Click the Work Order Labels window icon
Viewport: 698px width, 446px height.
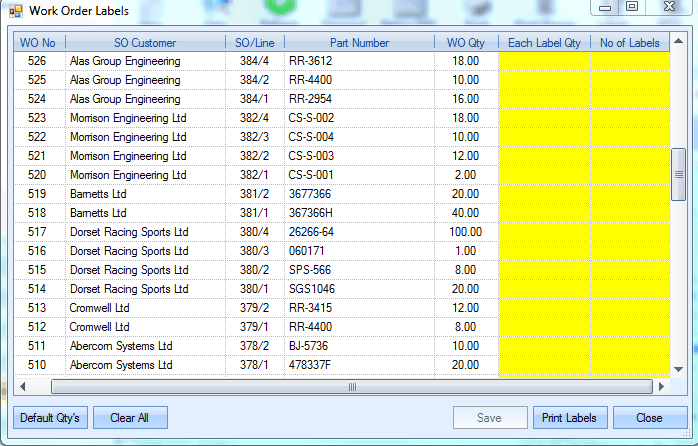(15, 11)
